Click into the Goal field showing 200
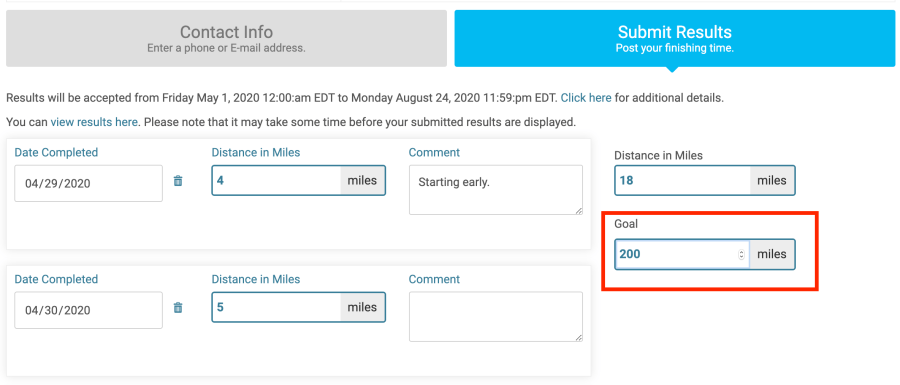Image resolution: width=900 pixels, height=385 pixels. tap(676, 254)
